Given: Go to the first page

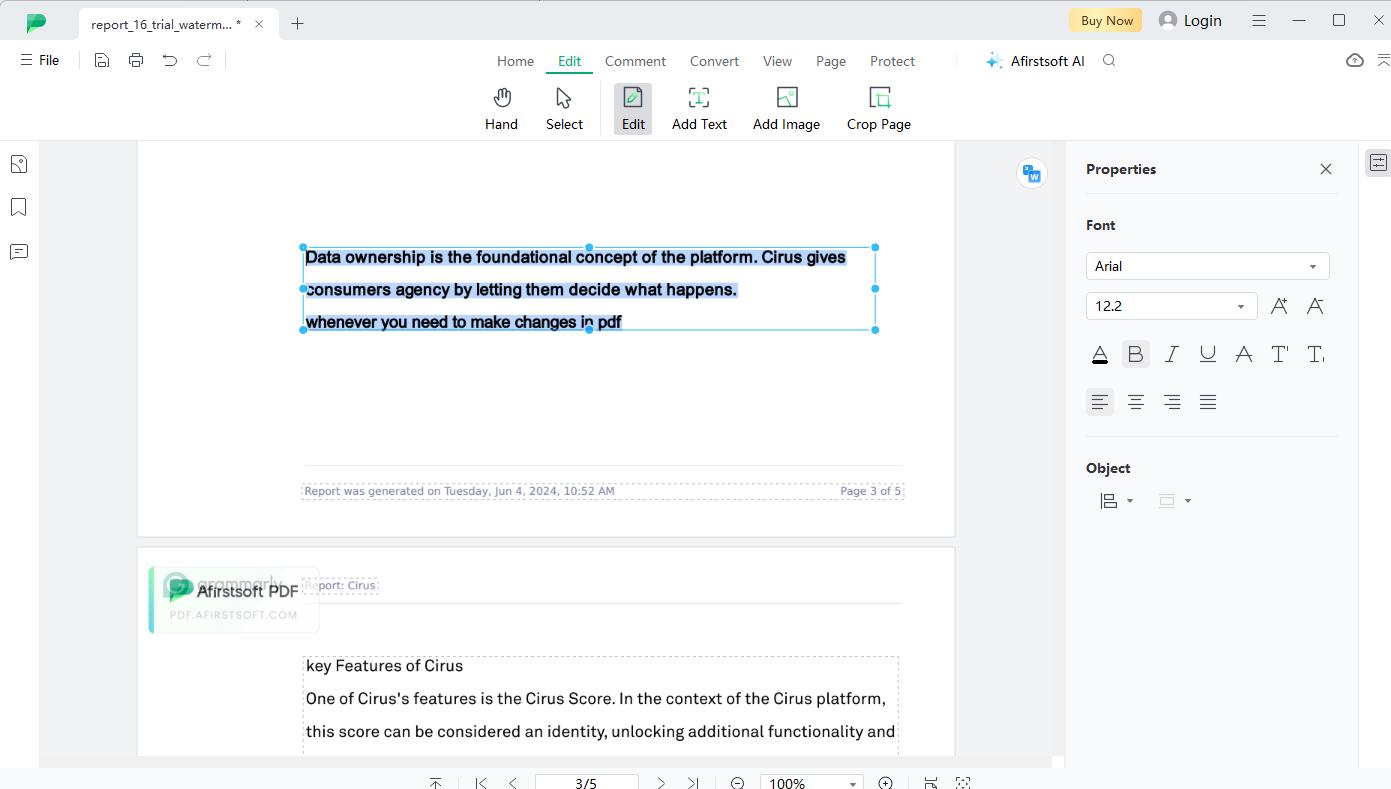Looking at the screenshot, I should point(481,783).
